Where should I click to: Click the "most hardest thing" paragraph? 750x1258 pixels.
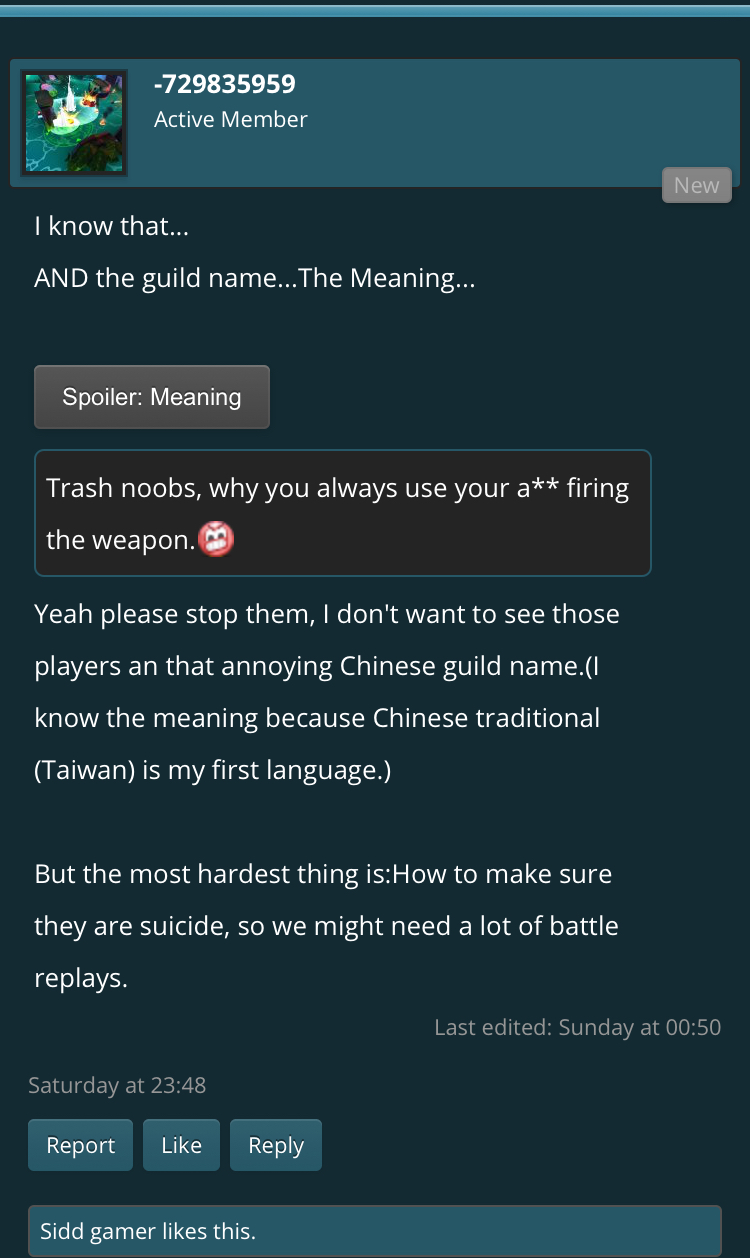click(x=326, y=925)
